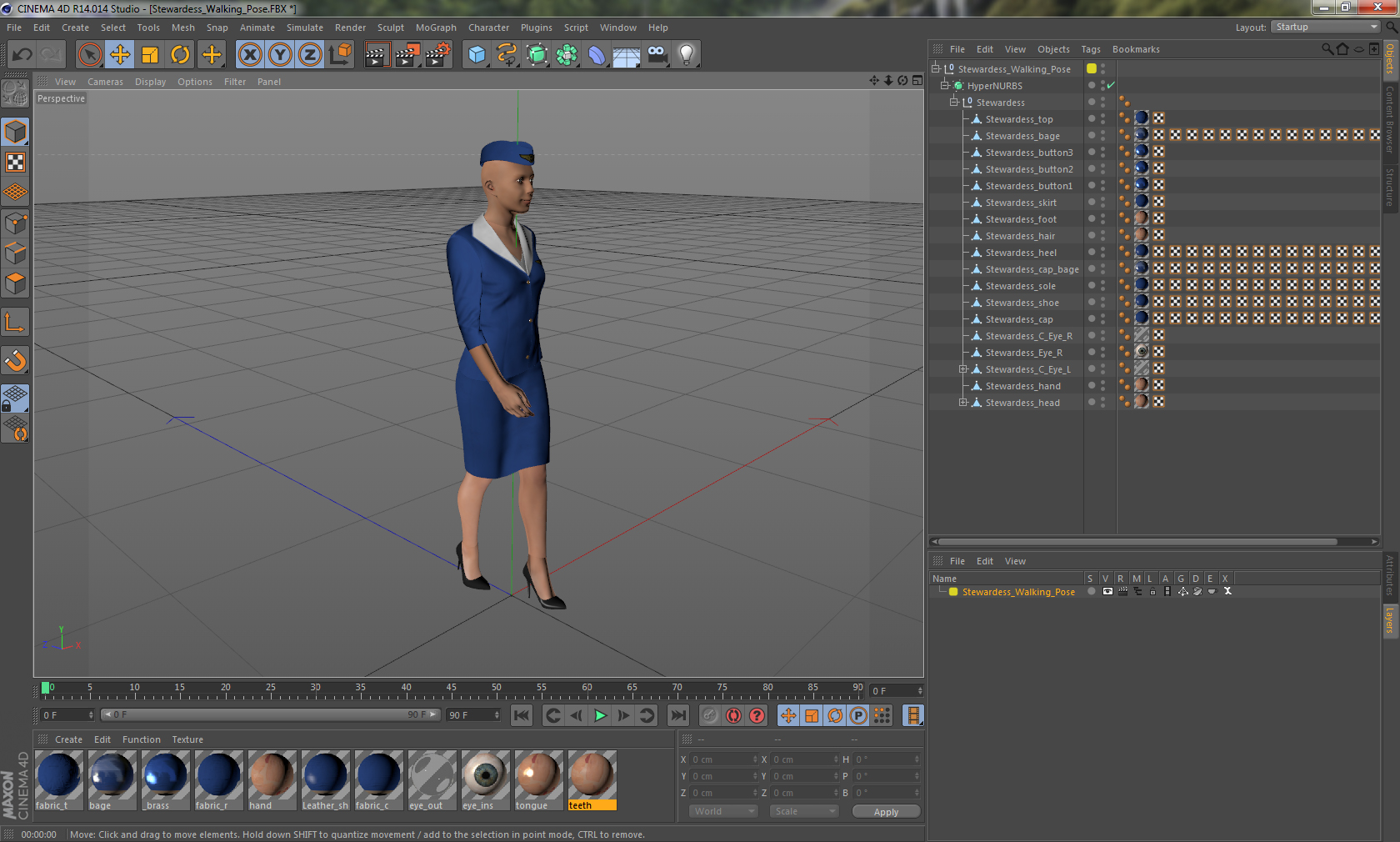Toggle HyperNURBS enable checkmark
Image resolution: width=1400 pixels, height=842 pixels.
point(1111,85)
